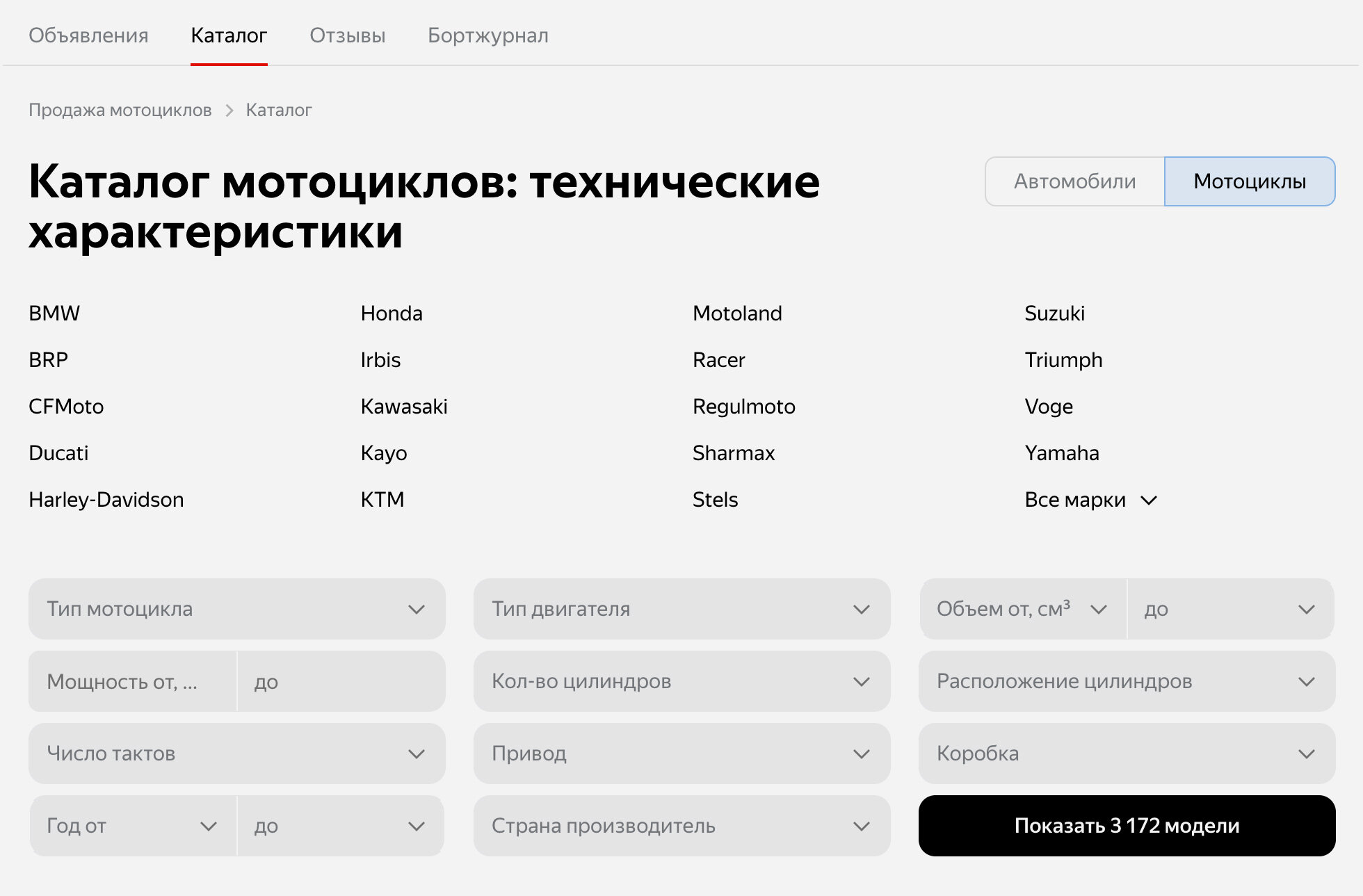The width and height of the screenshot is (1363, 896).
Task: Switch to the Отзывы tab
Action: click(x=348, y=35)
